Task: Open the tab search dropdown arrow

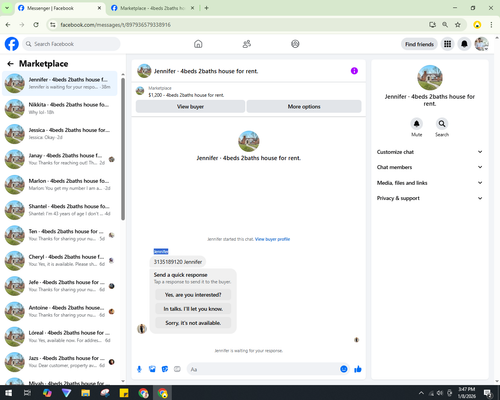Action: (7, 8)
